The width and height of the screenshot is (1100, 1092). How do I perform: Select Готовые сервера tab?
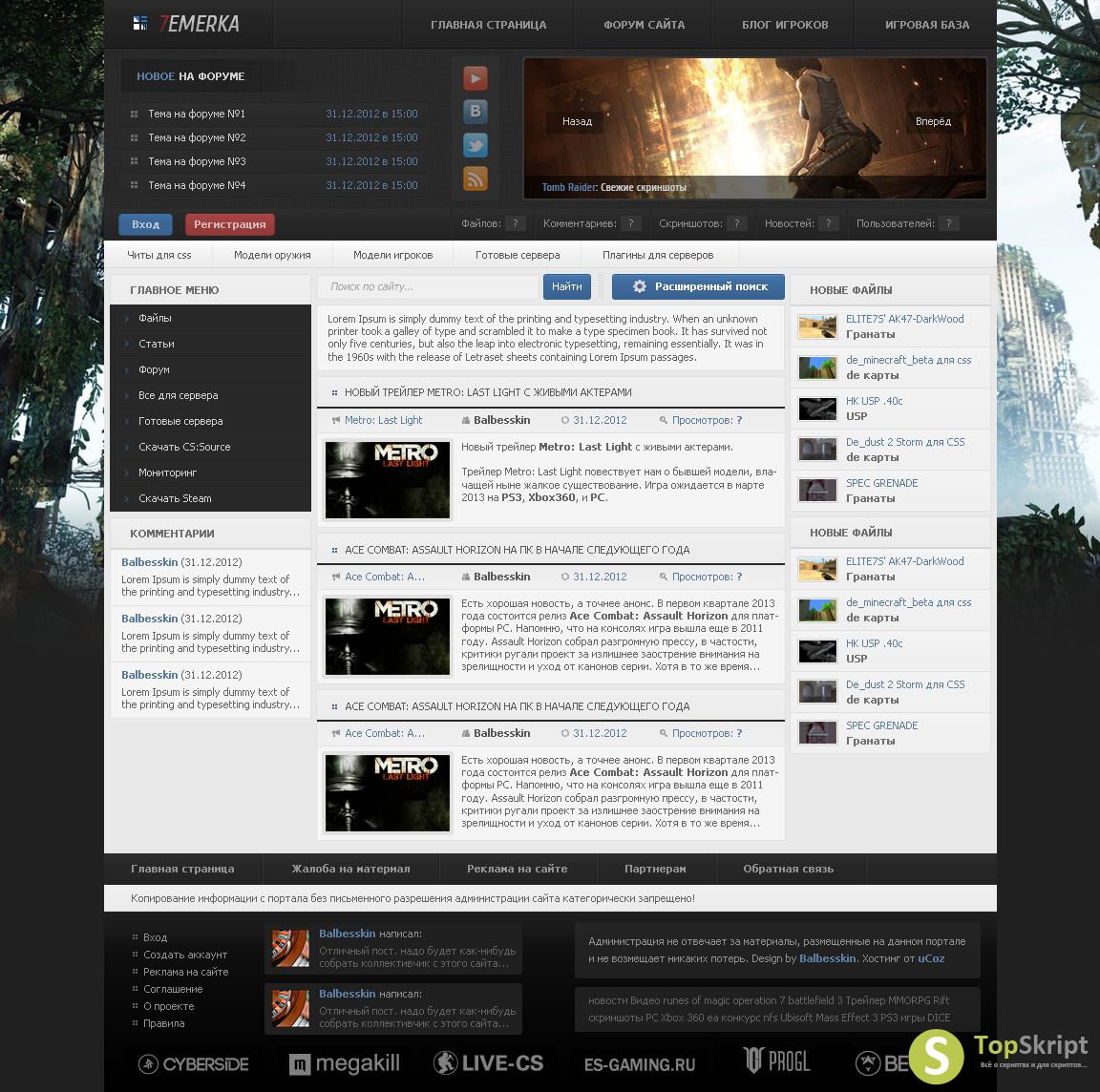[x=518, y=255]
